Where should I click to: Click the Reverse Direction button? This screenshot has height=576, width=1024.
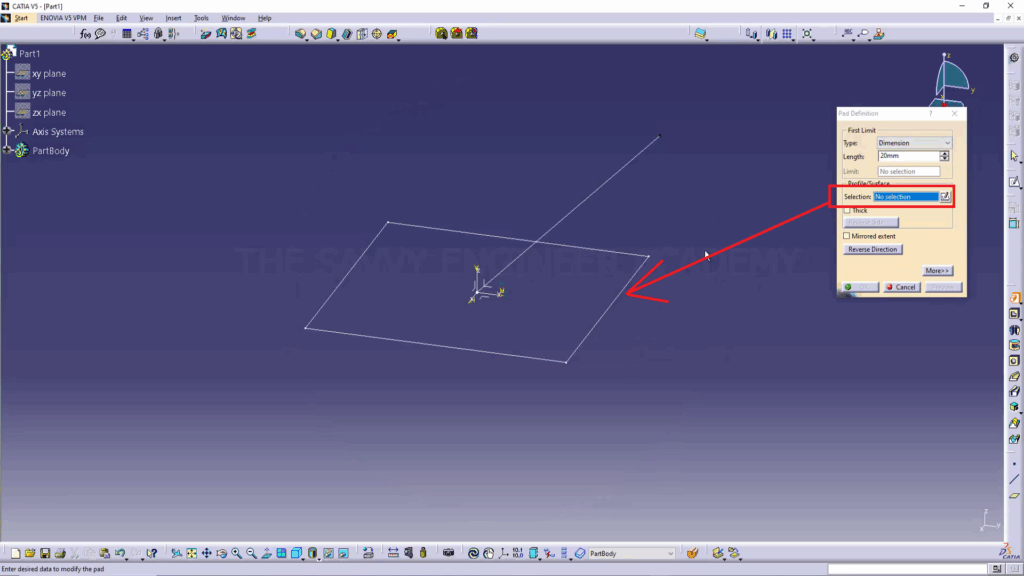pyautogui.click(x=873, y=249)
